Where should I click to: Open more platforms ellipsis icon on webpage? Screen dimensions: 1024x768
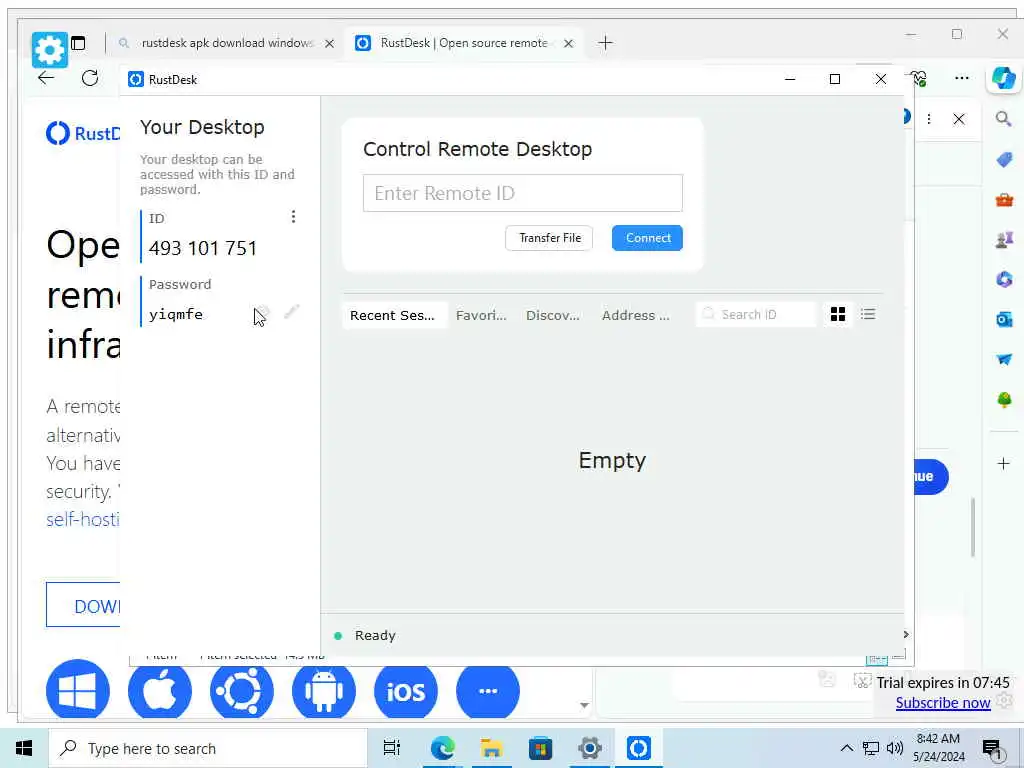pyautogui.click(x=488, y=691)
